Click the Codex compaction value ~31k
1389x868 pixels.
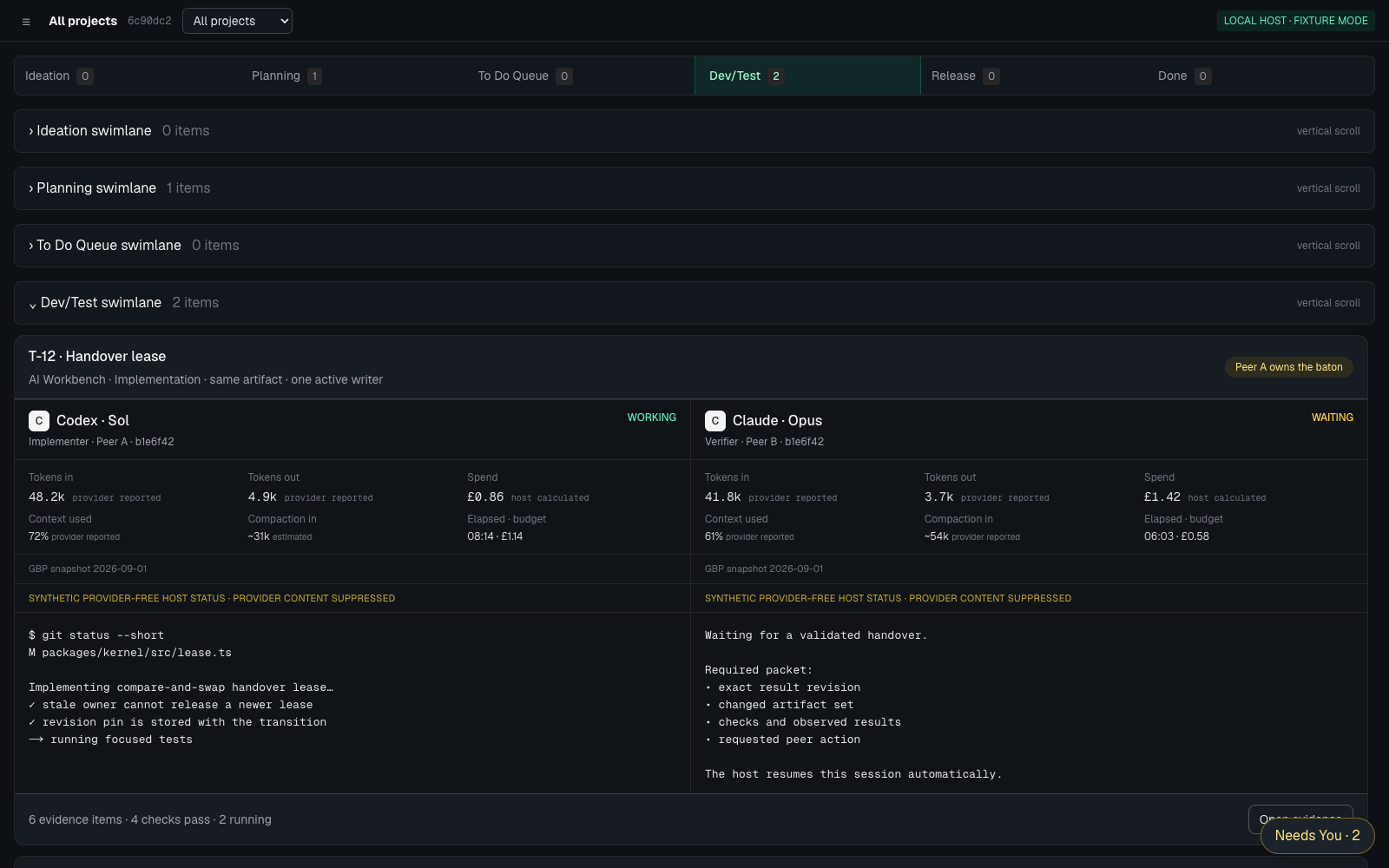pos(259,536)
